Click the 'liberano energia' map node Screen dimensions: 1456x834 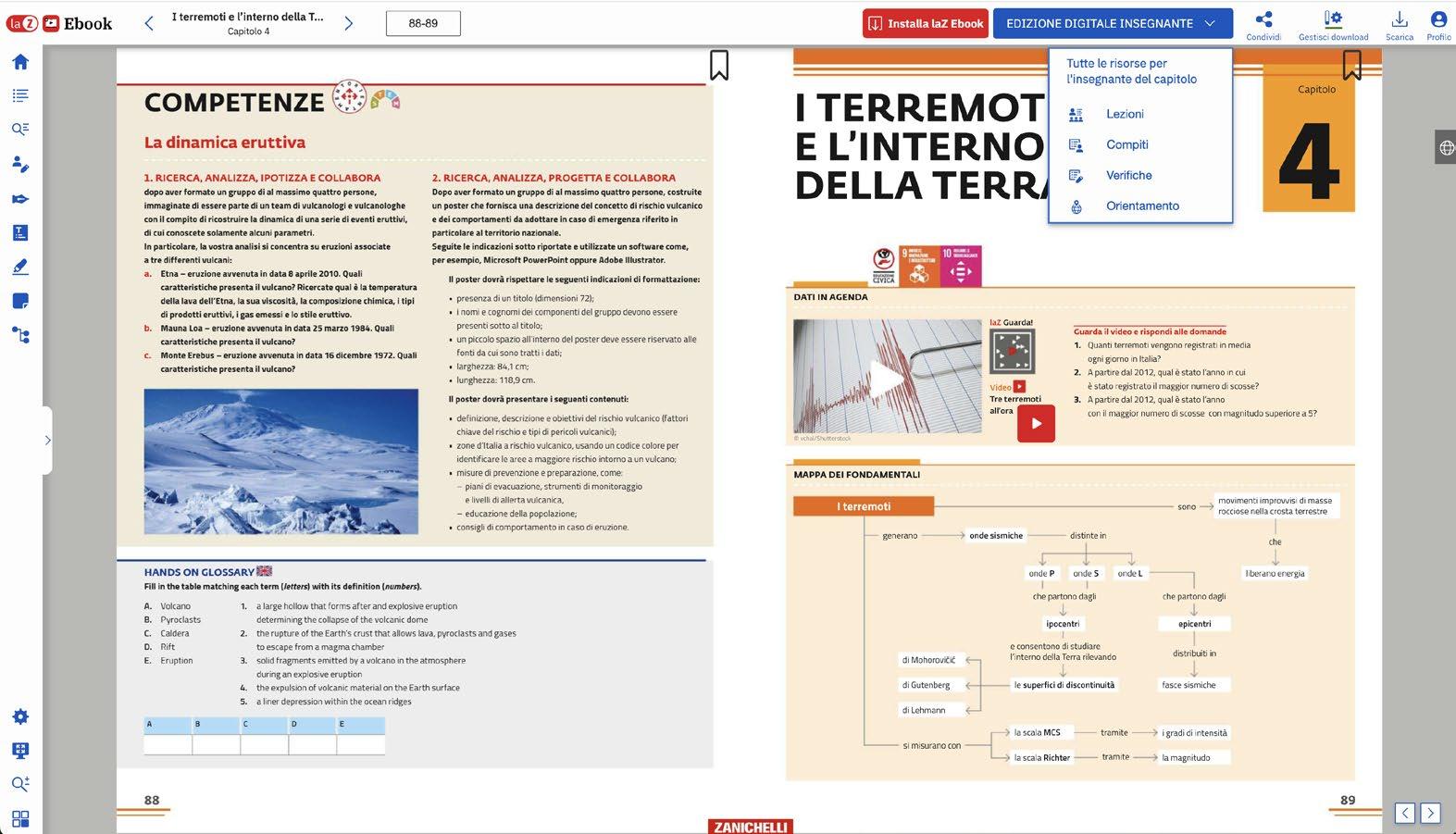(1275, 573)
